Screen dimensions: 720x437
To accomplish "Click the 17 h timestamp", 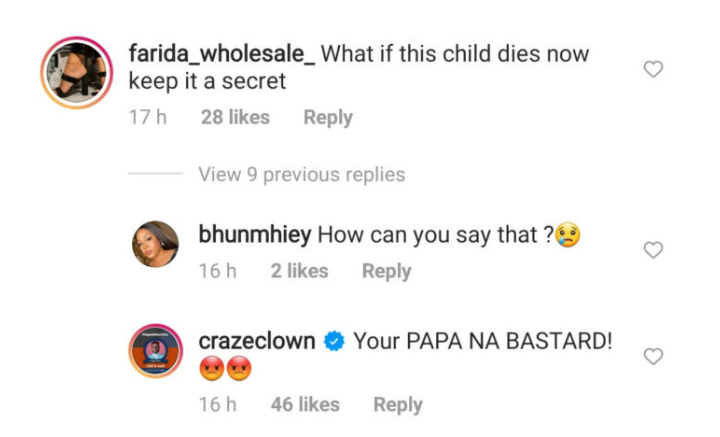I will (147, 117).
